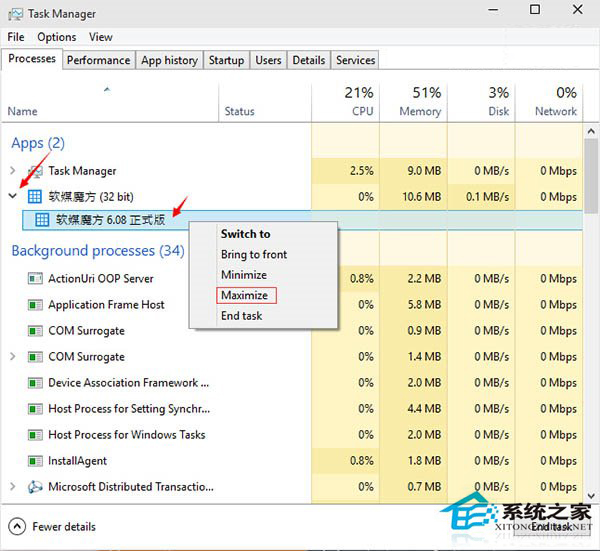Image resolution: width=600 pixels, height=551 pixels.
Task: Click the 9.0 MB memory value
Action: tap(424, 171)
